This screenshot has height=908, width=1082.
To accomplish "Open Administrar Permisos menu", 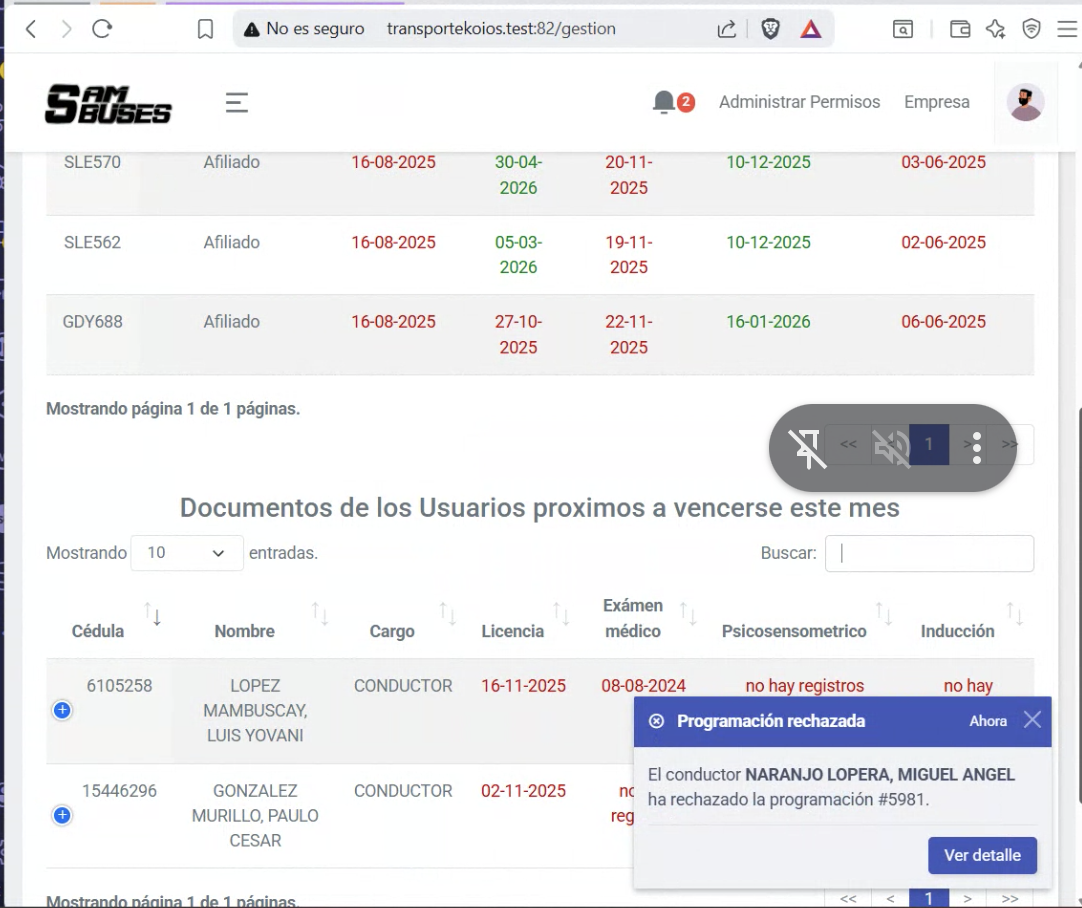I will 799,102.
